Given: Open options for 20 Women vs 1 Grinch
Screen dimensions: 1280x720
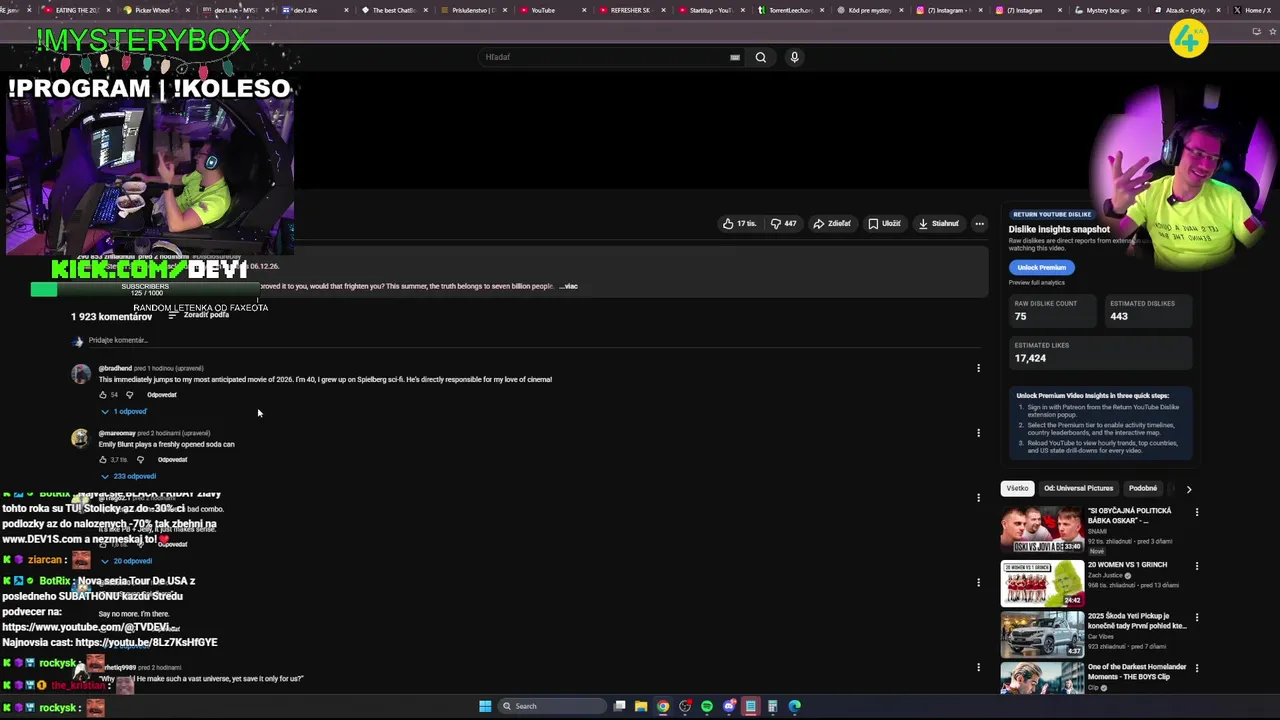Looking at the screenshot, I should tap(1196, 566).
